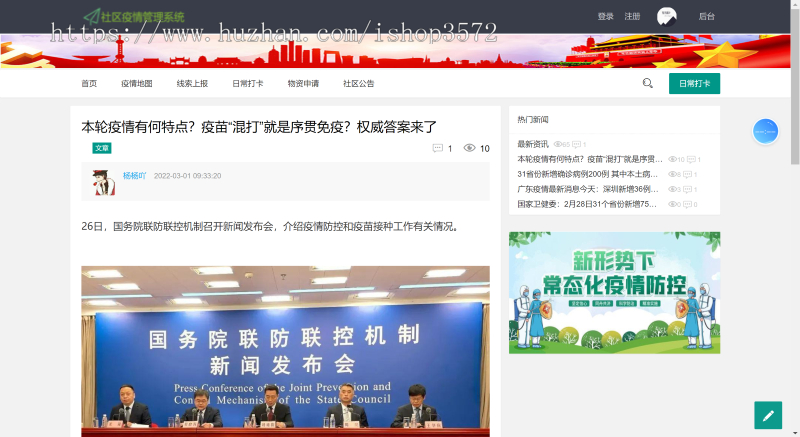Screen dimensions: 800x437
Task: Open author name 杨杨吖 link
Action: click(x=134, y=175)
